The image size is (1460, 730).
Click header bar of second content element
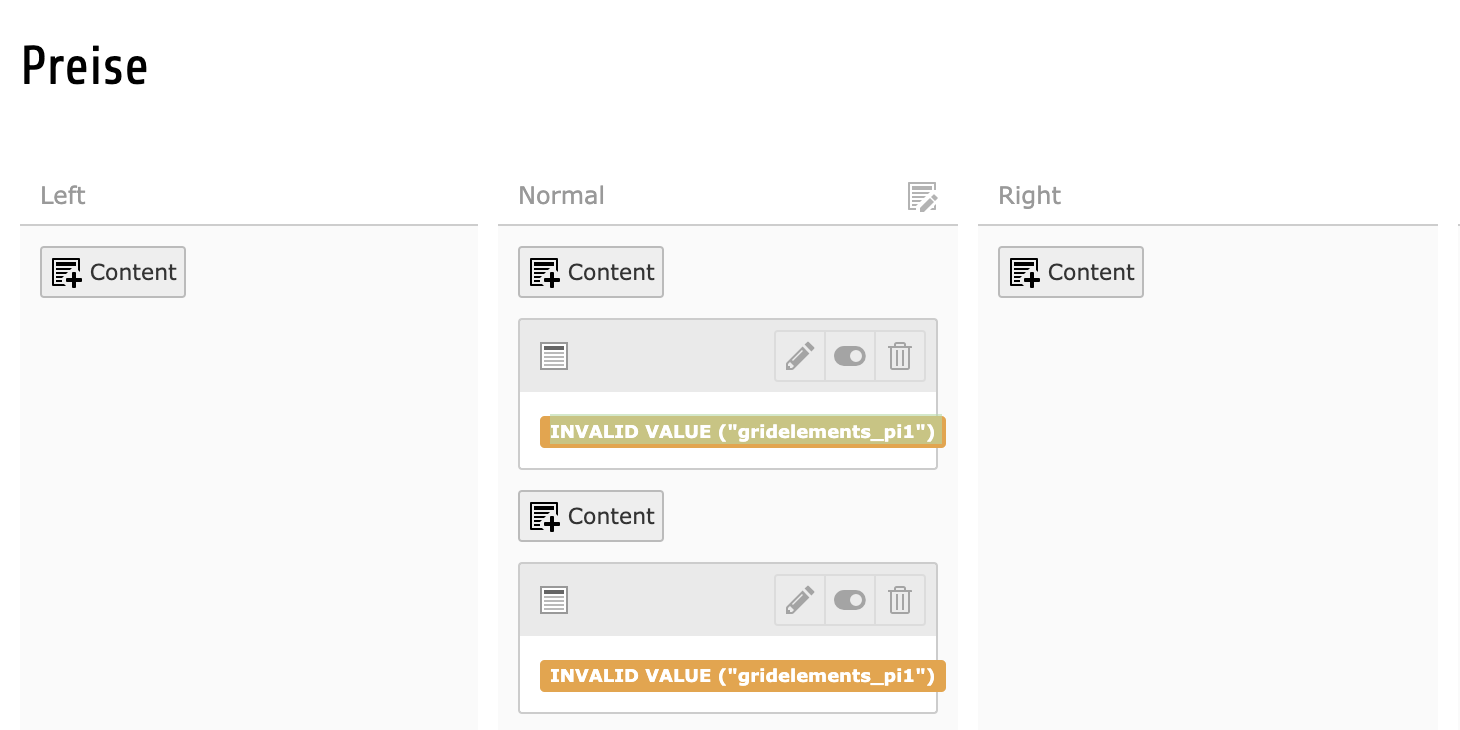tap(670, 601)
